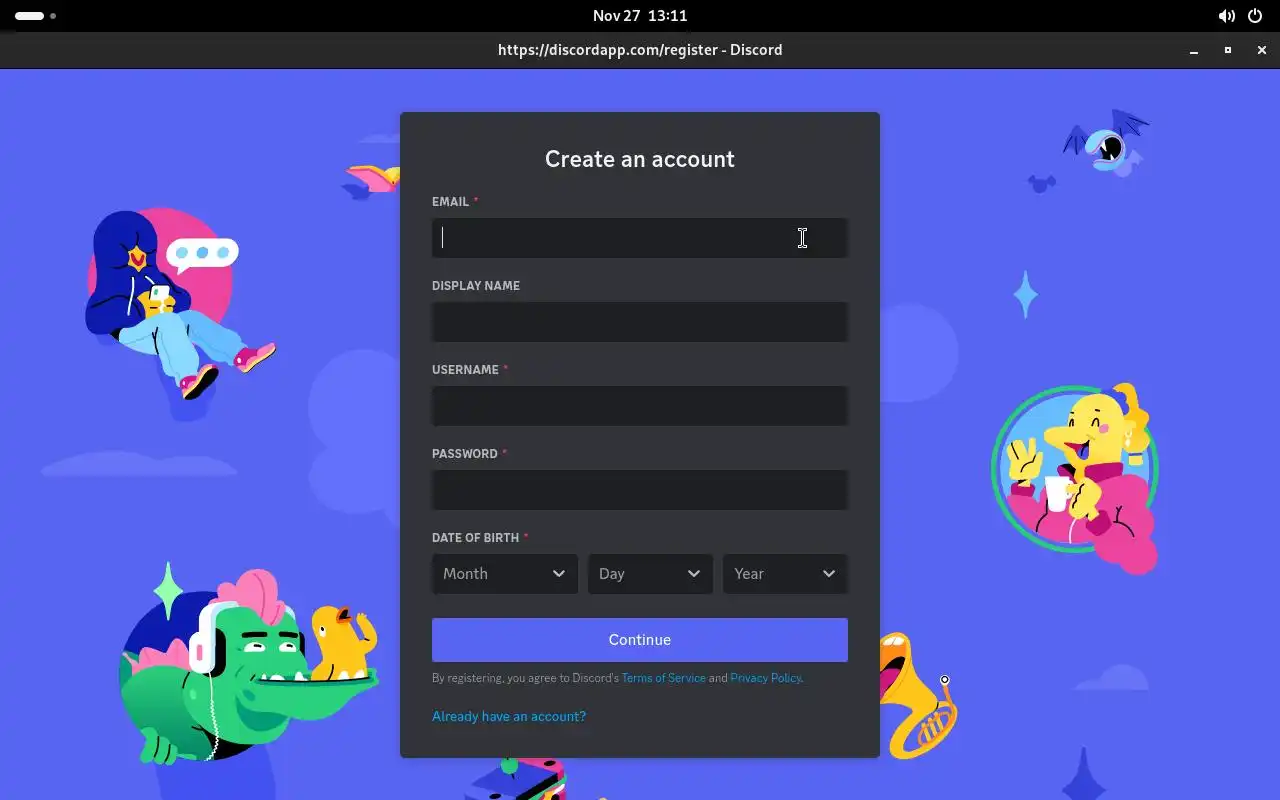Image resolution: width=1280 pixels, height=800 pixels.
Task: Click the window title 'https://discordapp.com/register - Discord'
Action: pyautogui.click(x=640, y=50)
